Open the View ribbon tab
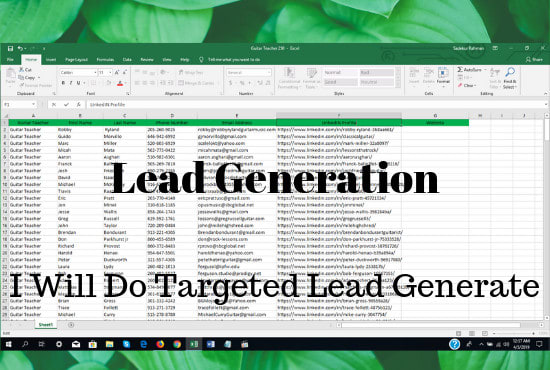550x370 pixels. 167,60
